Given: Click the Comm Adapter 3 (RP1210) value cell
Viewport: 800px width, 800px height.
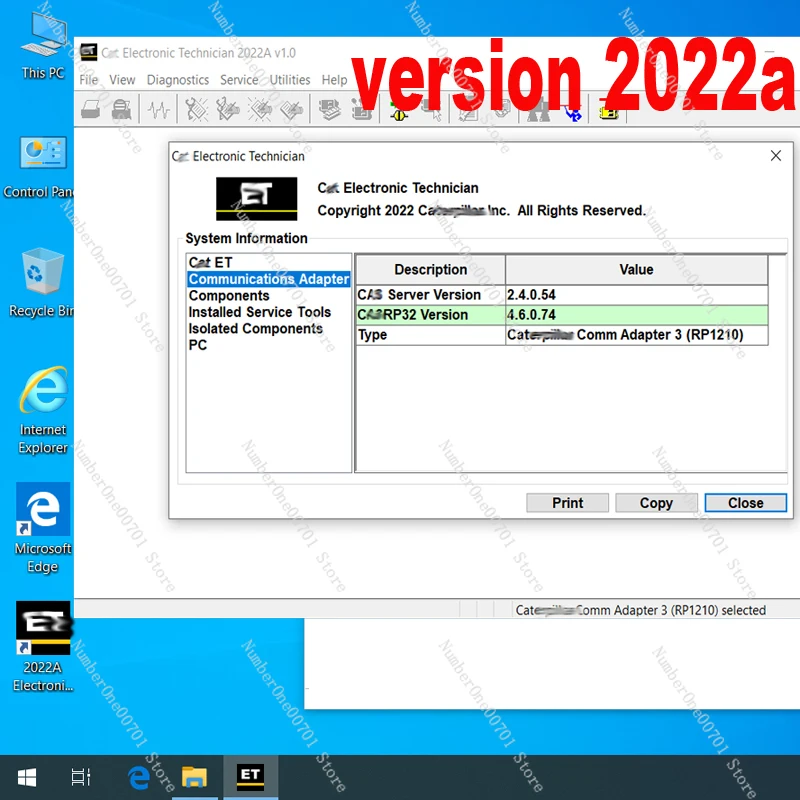Looking at the screenshot, I should (x=636, y=335).
